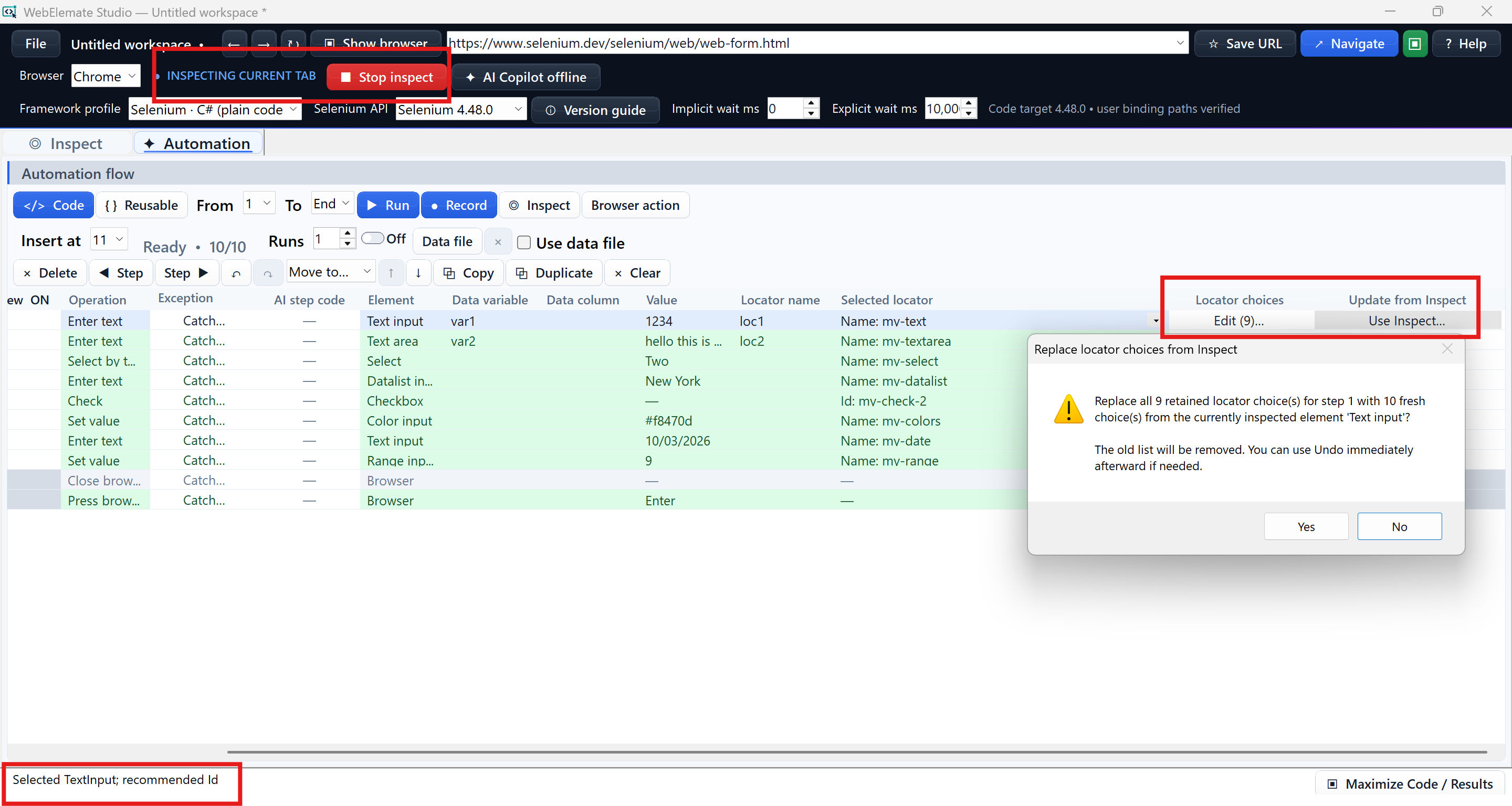Switch to the Inspect tab
The width and height of the screenshot is (1512, 806).
66,143
